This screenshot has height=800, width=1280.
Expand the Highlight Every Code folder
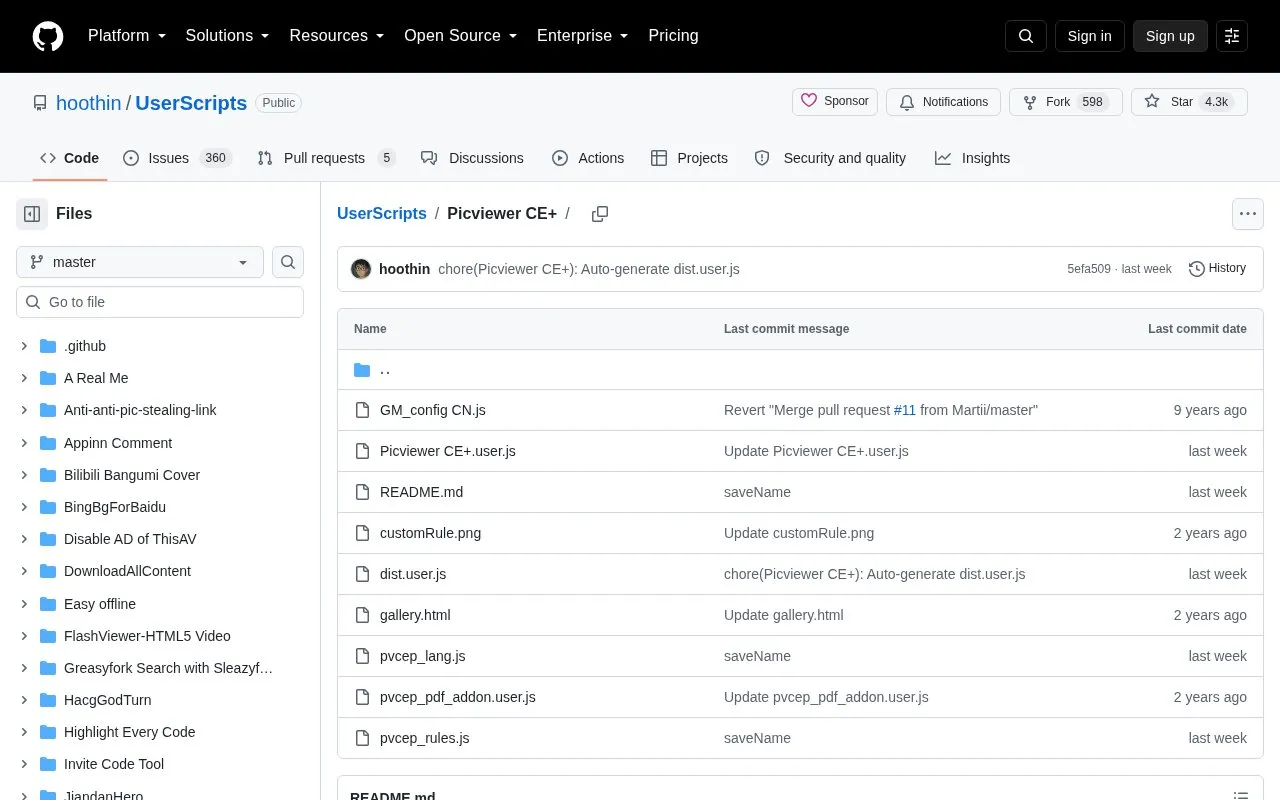pyautogui.click(x=24, y=732)
